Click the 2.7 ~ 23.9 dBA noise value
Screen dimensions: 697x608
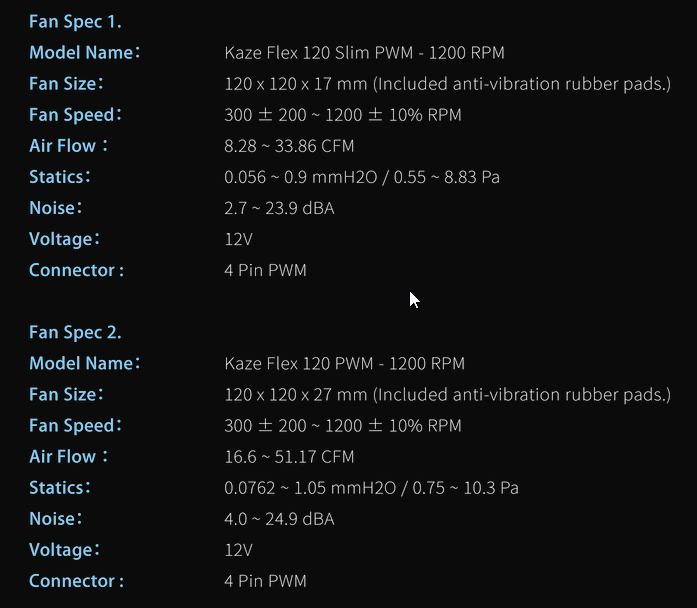pos(279,208)
